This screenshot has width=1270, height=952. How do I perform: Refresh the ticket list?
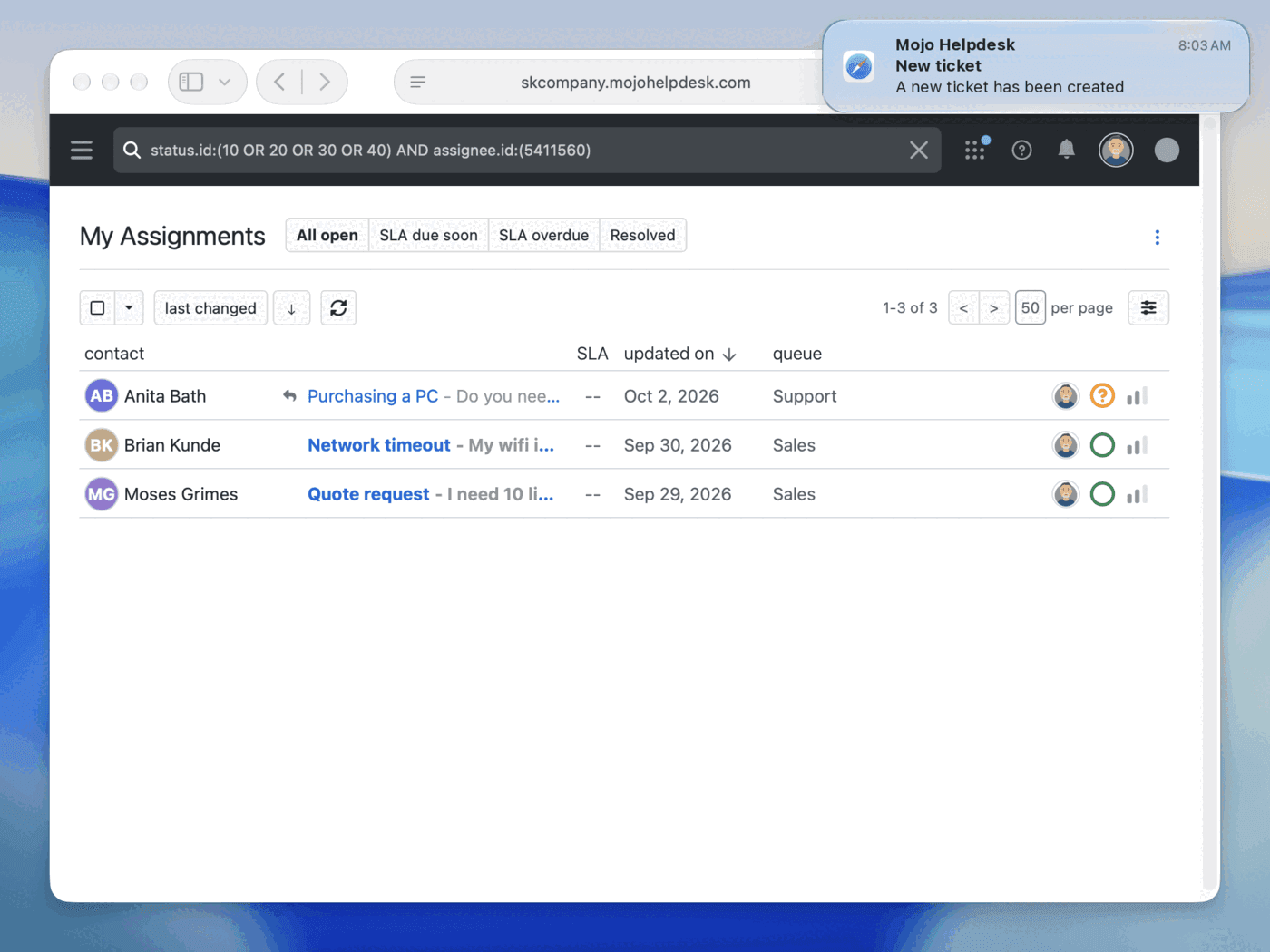(x=338, y=308)
